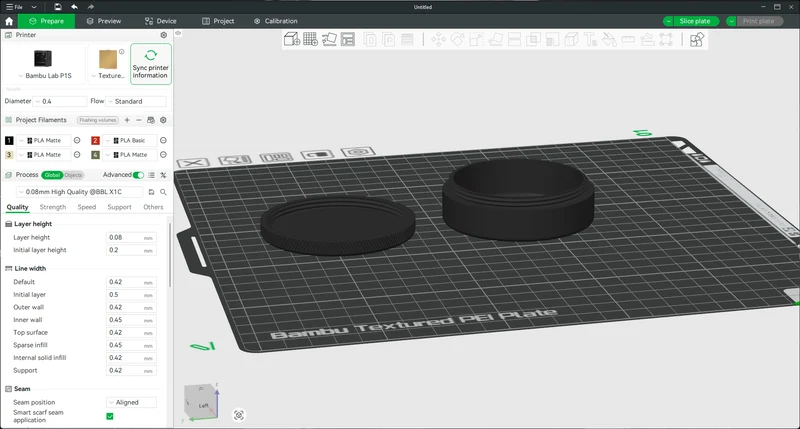Click filament 2 red color swatch
Image resolution: width=800 pixels, height=429 pixels.
click(95, 140)
